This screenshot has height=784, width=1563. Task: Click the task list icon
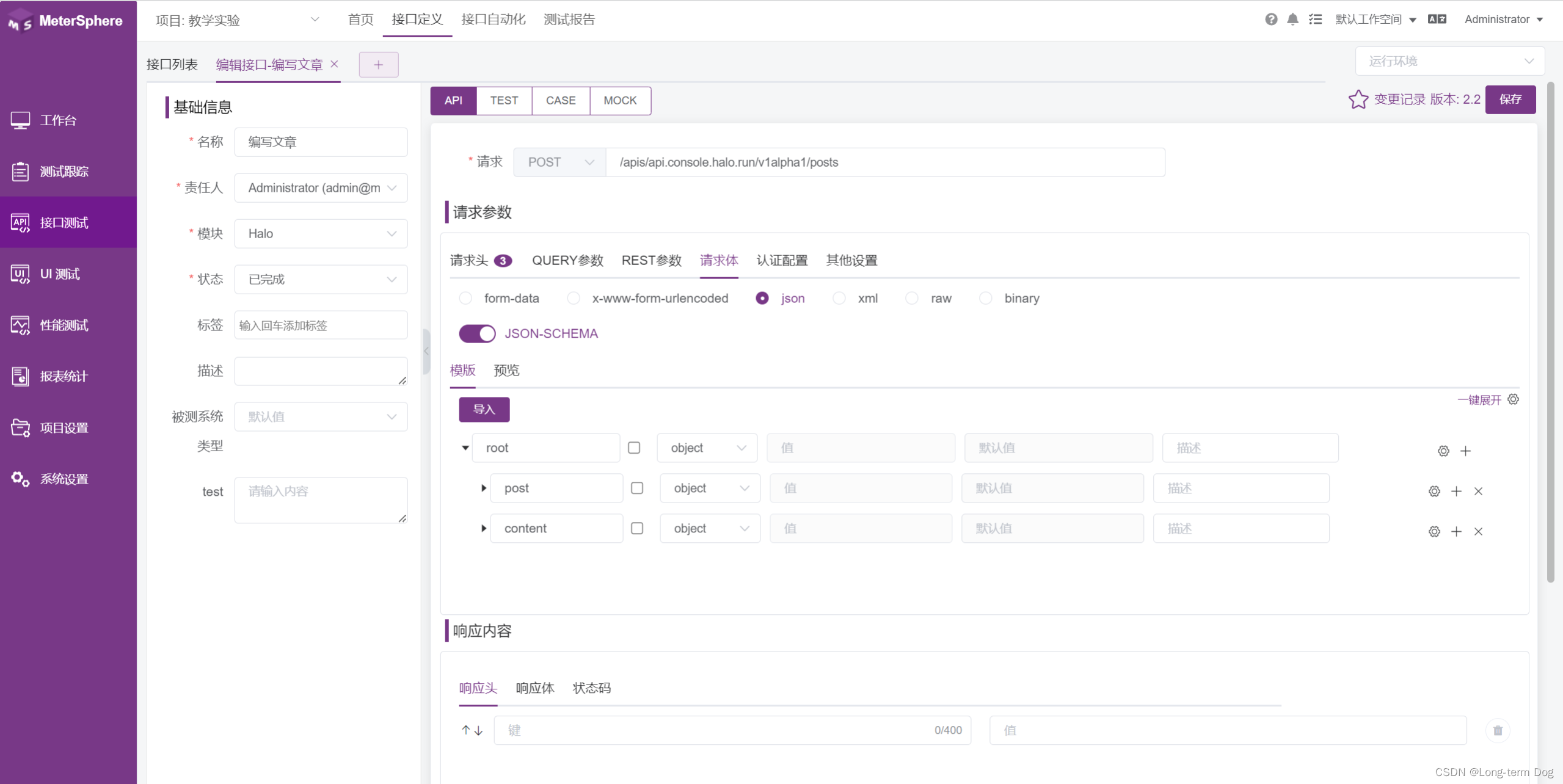1315,20
